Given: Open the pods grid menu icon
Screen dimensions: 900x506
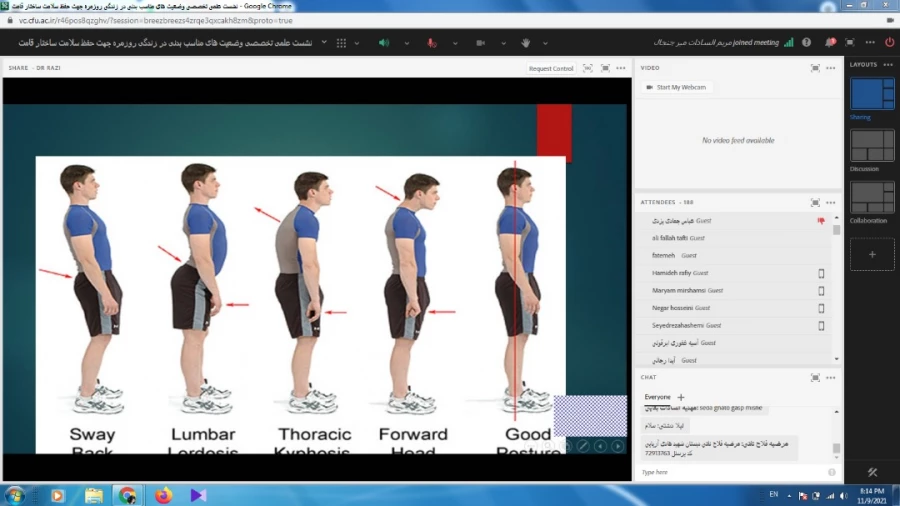Looking at the screenshot, I should pyautogui.click(x=341, y=43).
